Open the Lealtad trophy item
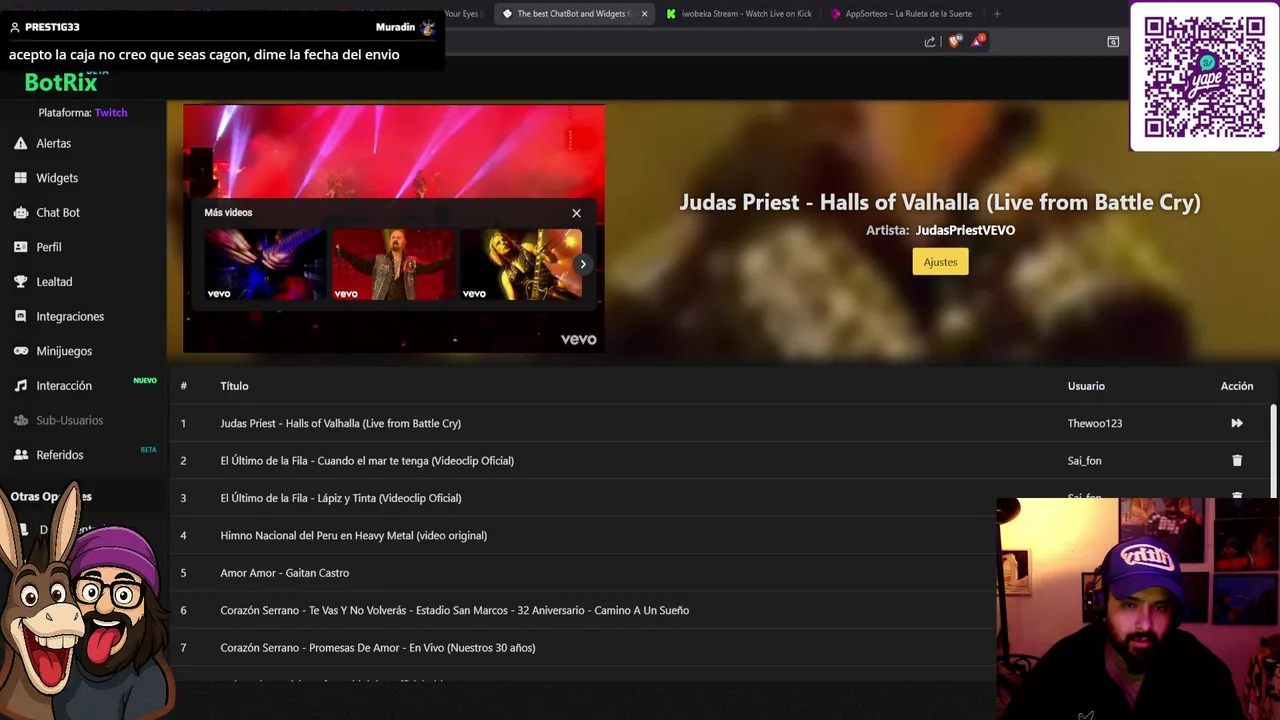 point(54,282)
